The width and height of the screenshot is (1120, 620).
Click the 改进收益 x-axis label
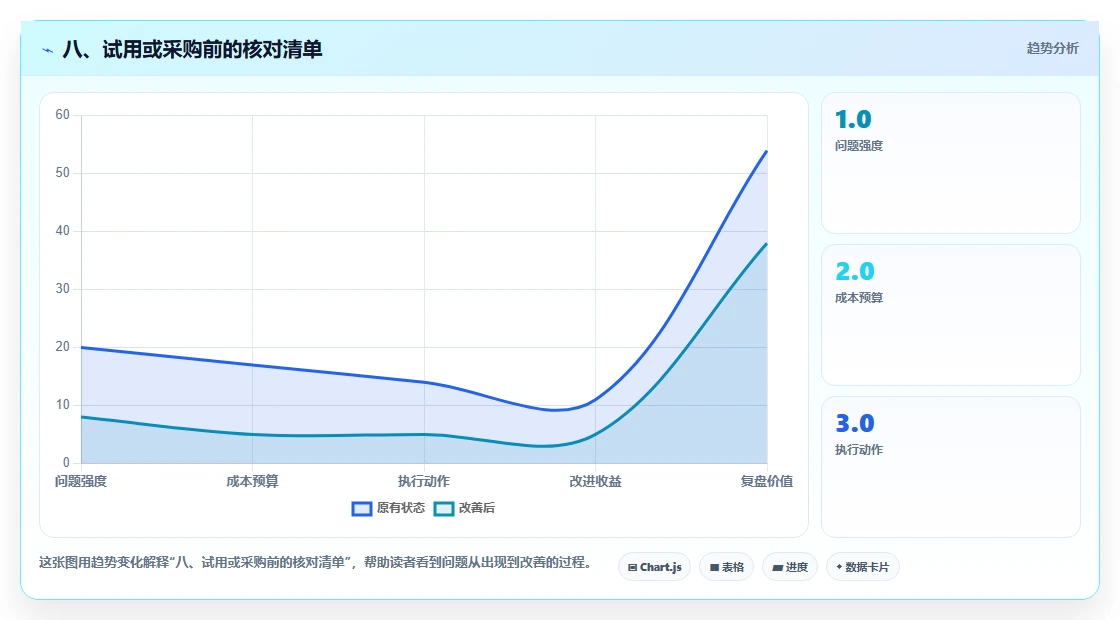click(595, 481)
